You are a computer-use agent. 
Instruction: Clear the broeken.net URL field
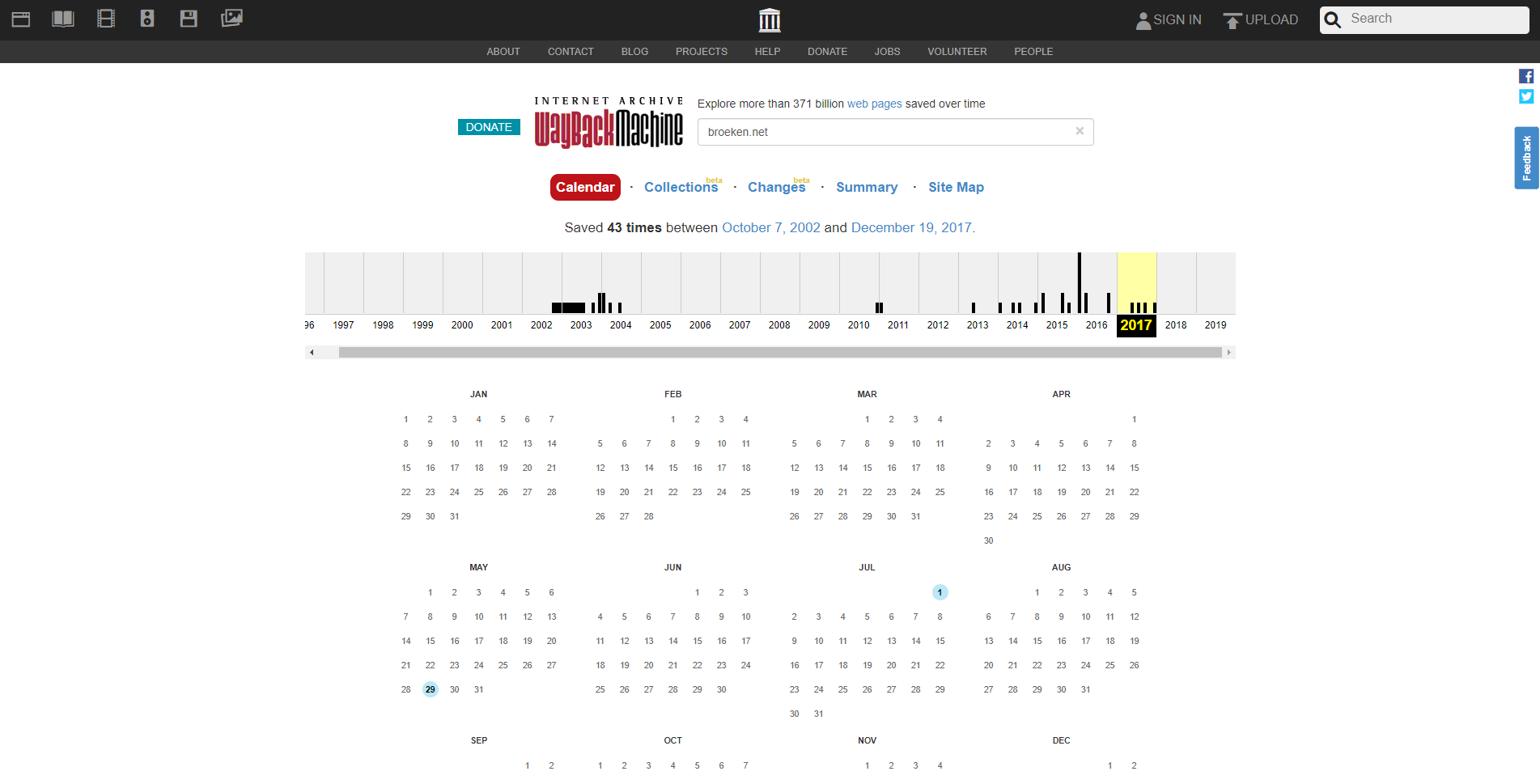[1080, 131]
